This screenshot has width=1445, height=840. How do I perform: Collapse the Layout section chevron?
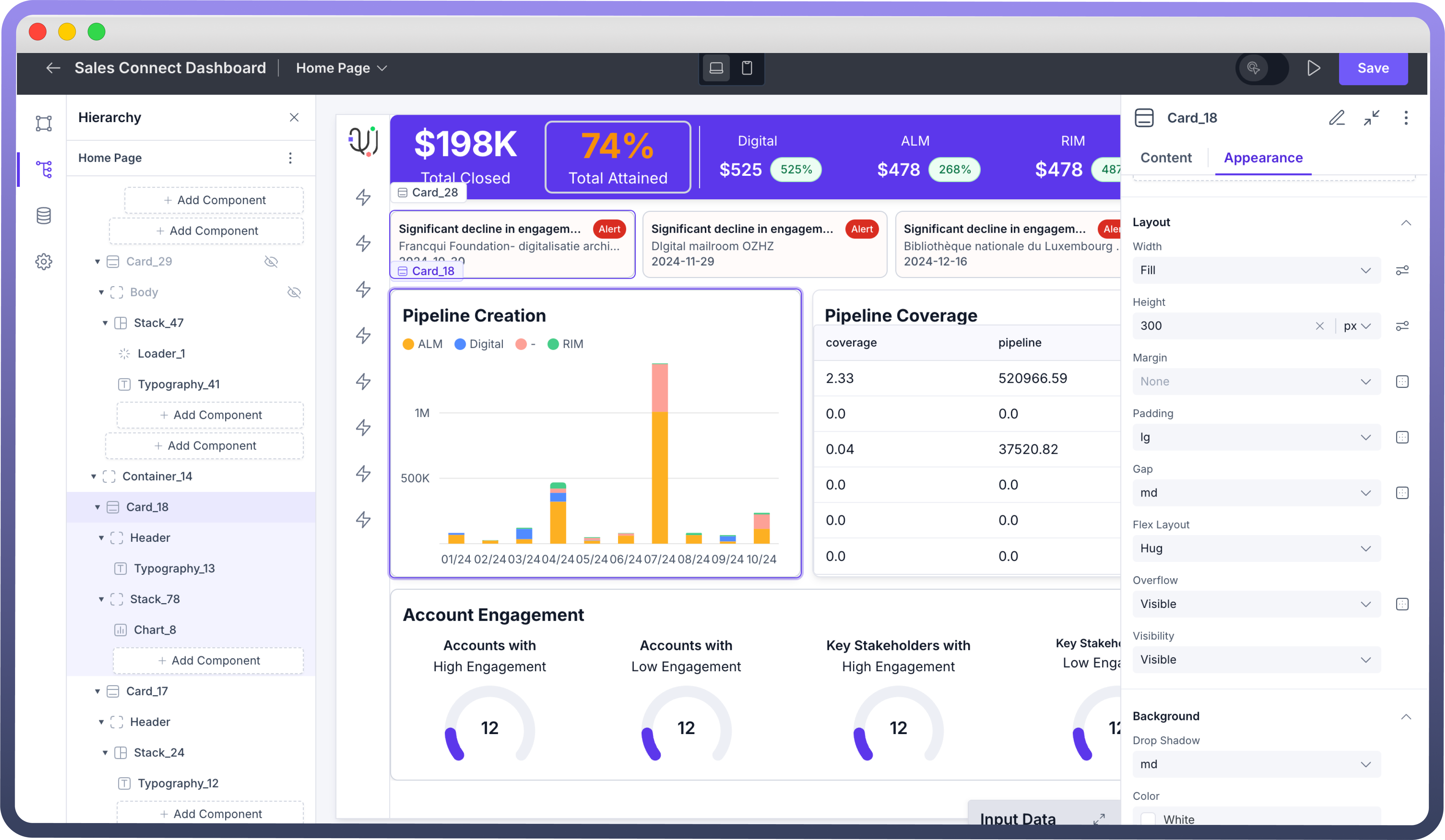pyautogui.click(x=1405, y=223)
